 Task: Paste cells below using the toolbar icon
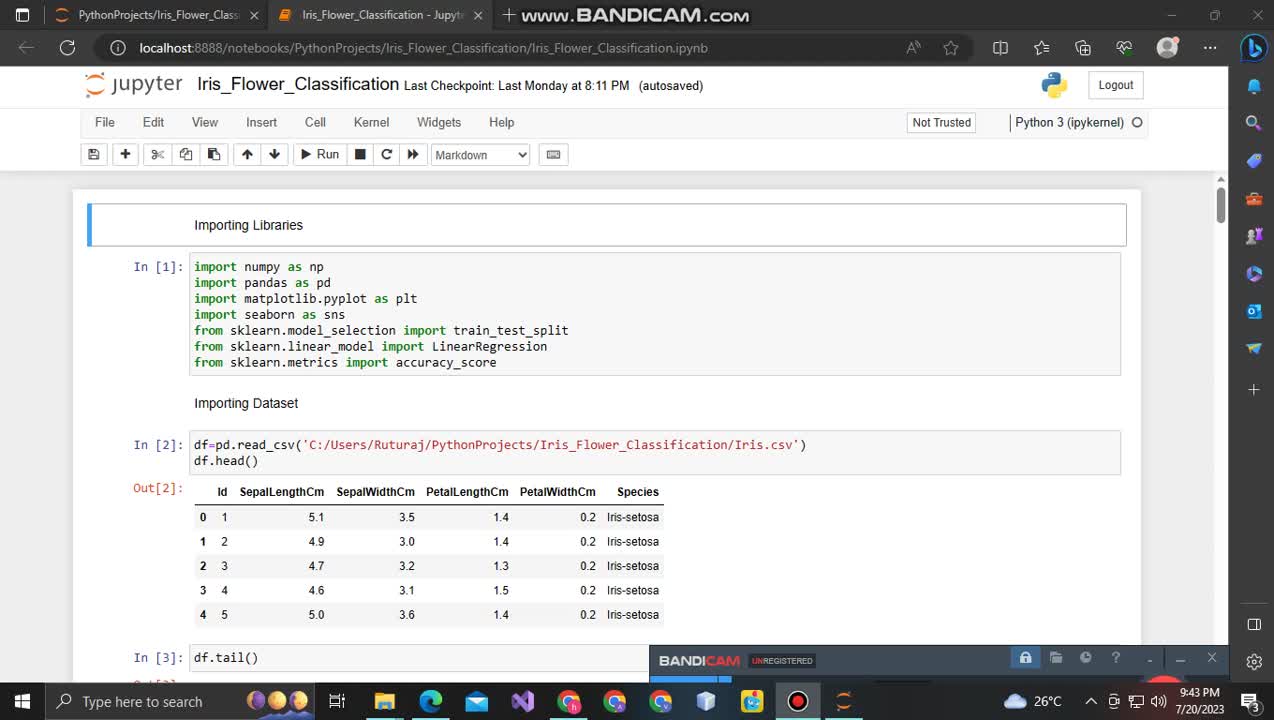coord(213,154)
